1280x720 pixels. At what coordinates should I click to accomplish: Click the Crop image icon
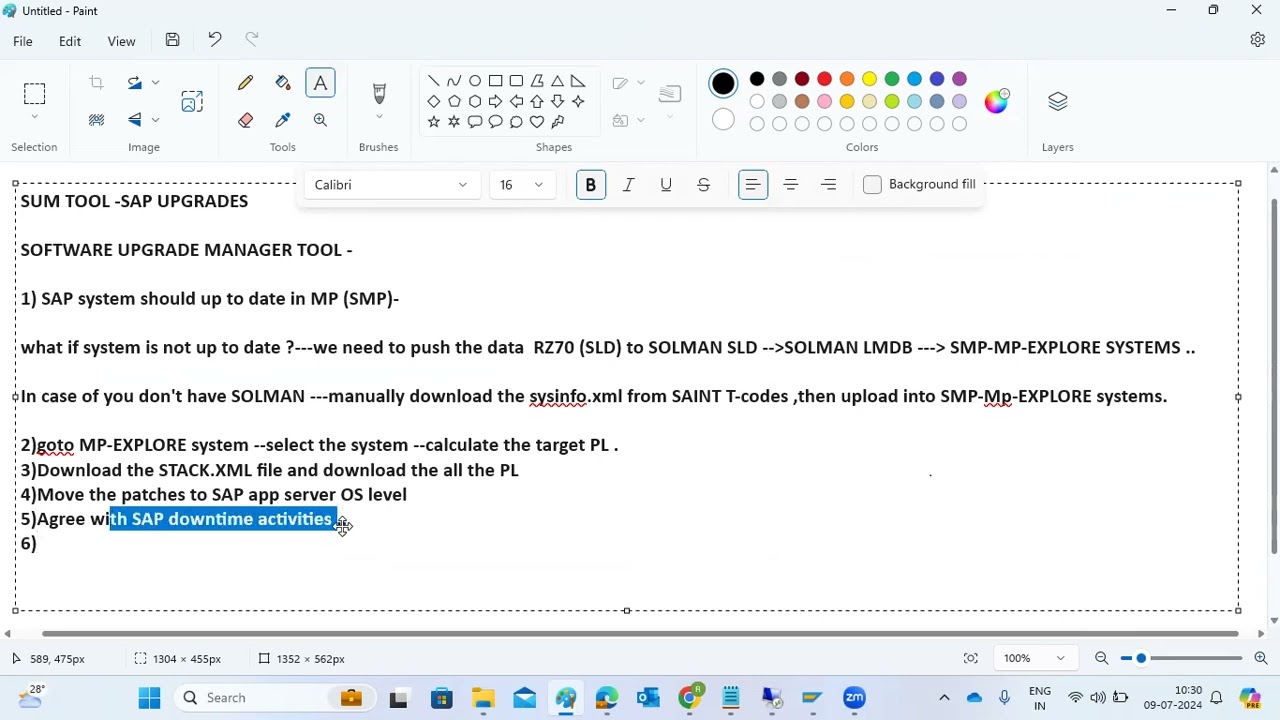(96, 83)
